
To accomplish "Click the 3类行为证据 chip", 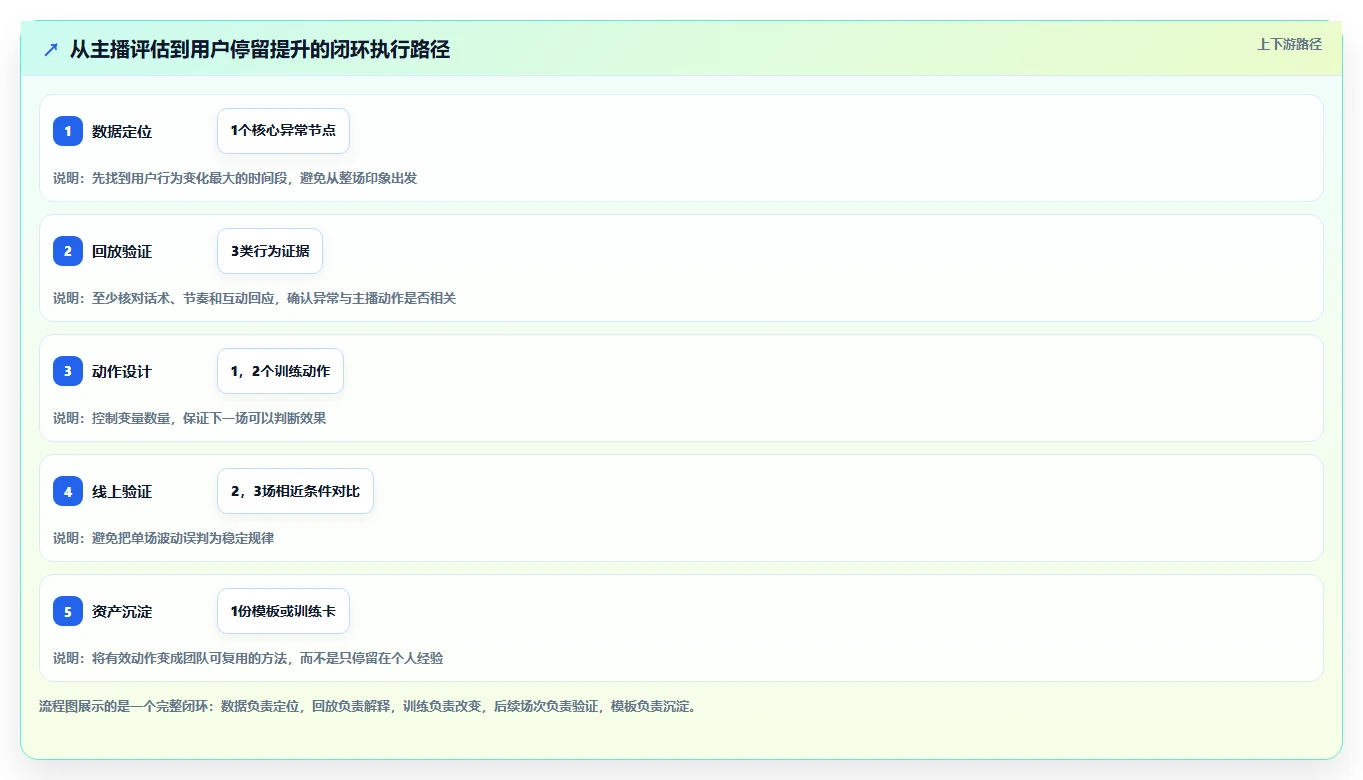I will pyautogui.click(x=270, y=251).
